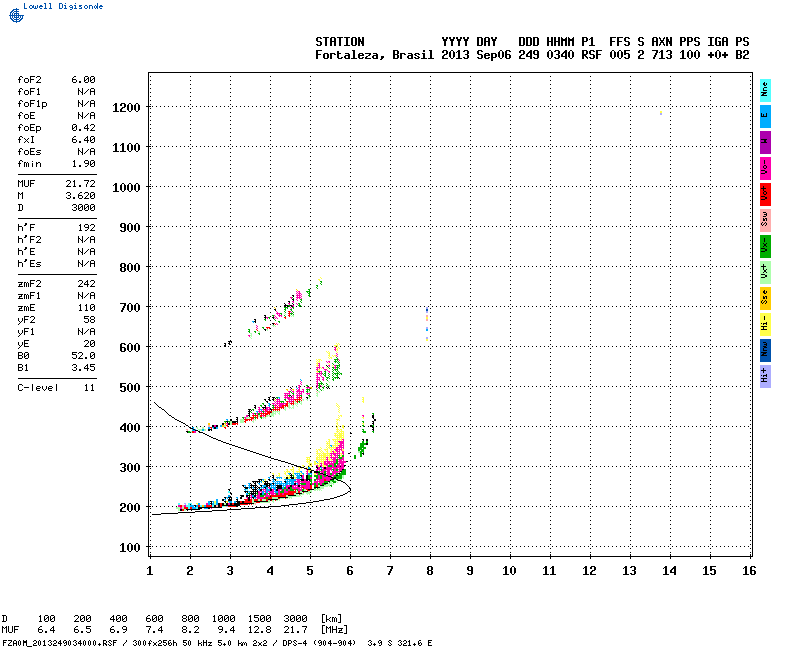This screenshot has height=650, width=800.
Task: Click the D value 3000 in side panel
Action: click(x=83, y=208)
